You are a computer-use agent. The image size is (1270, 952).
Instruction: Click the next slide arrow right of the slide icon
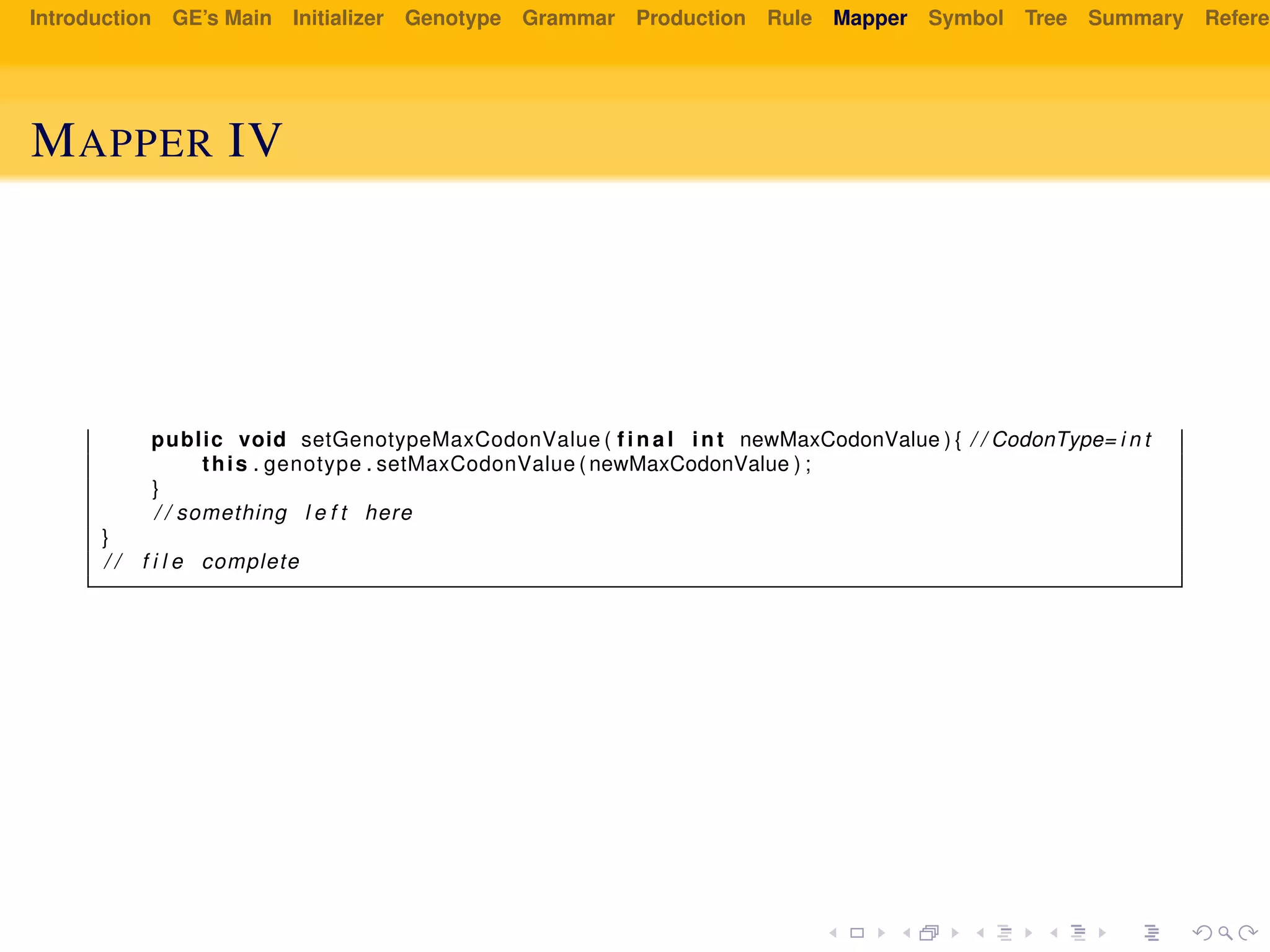coord(881,933)
